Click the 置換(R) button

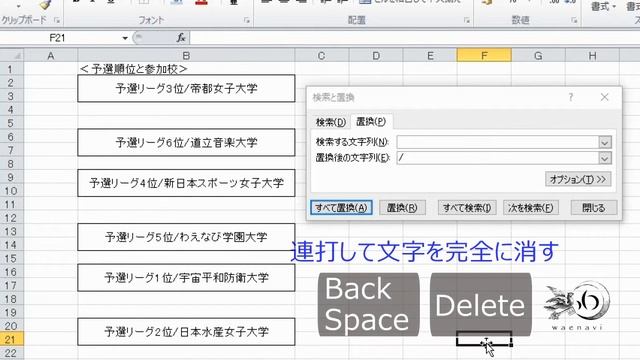[x=402, y=208]
